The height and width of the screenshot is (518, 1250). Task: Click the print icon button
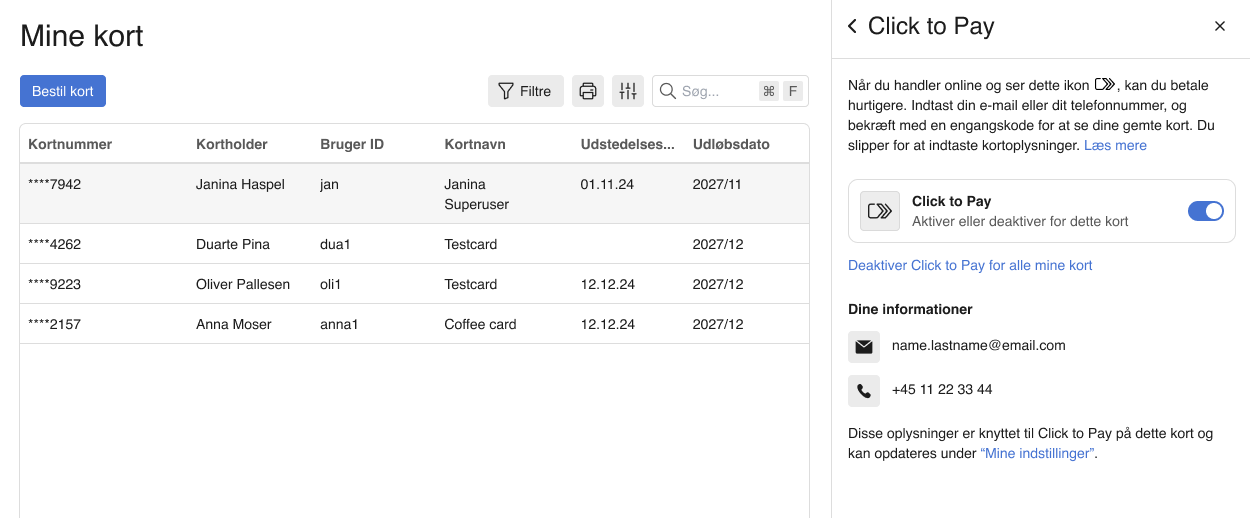[588, 91]
